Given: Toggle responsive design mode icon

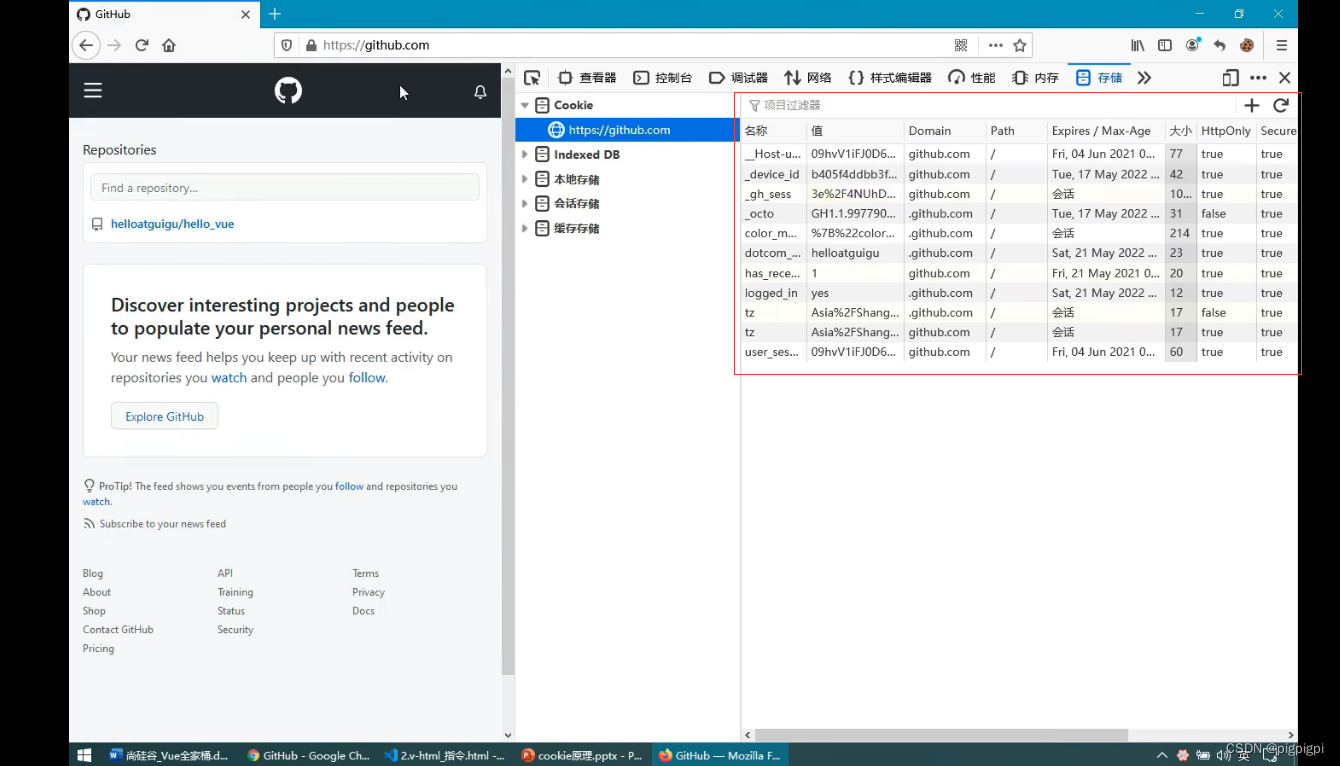Looking at the screenshot, I should [1231, 77].
